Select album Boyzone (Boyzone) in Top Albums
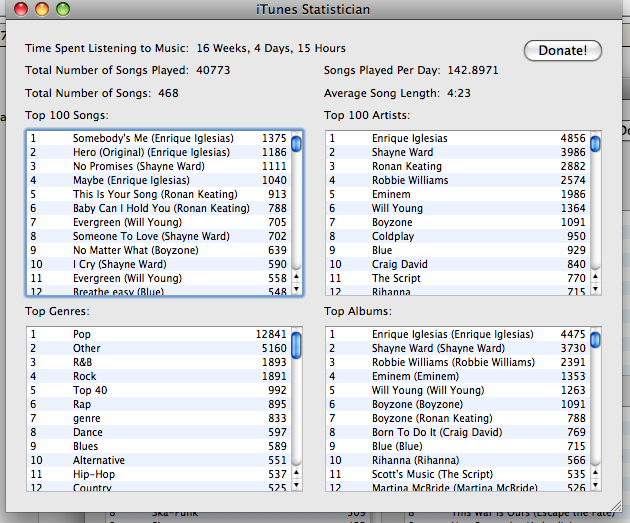 click(458, 405)
